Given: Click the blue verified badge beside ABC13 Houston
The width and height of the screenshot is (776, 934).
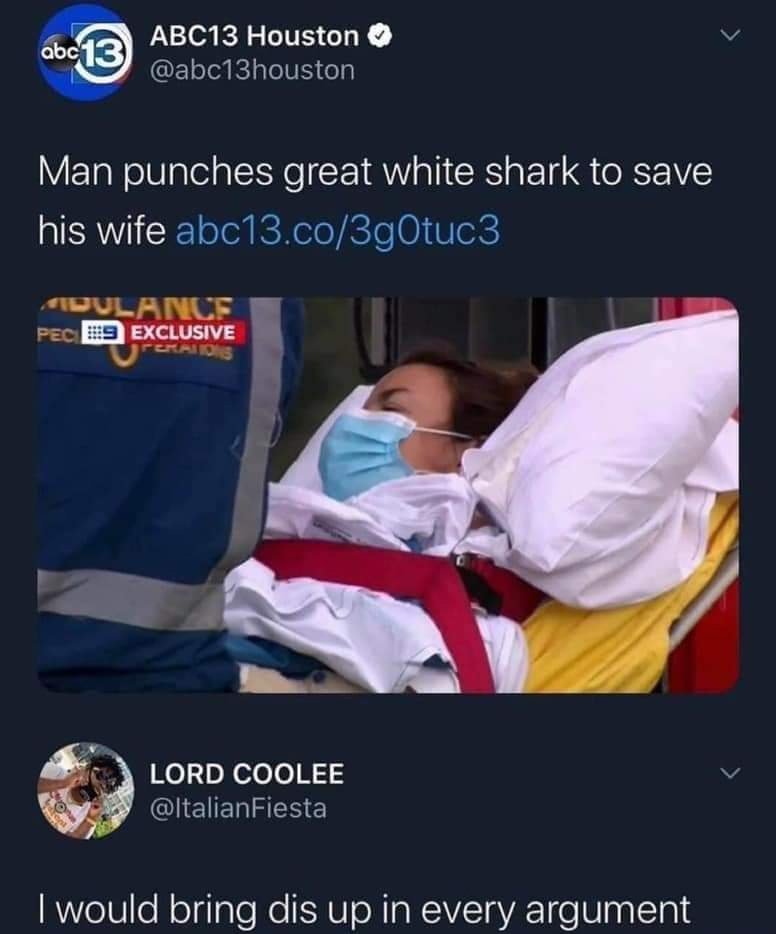Looking at the screenshot, I should pos(380,37).
